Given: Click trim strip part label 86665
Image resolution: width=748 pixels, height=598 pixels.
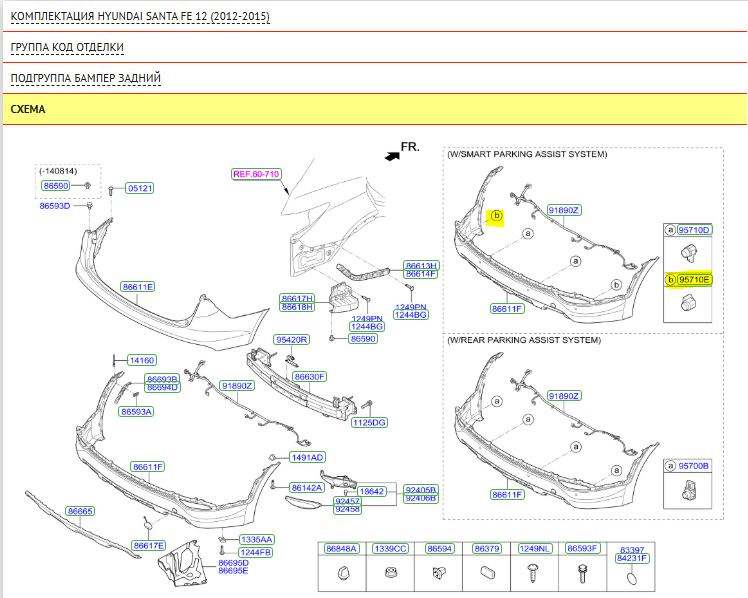Looking at the screenshot, I should 80,511.
